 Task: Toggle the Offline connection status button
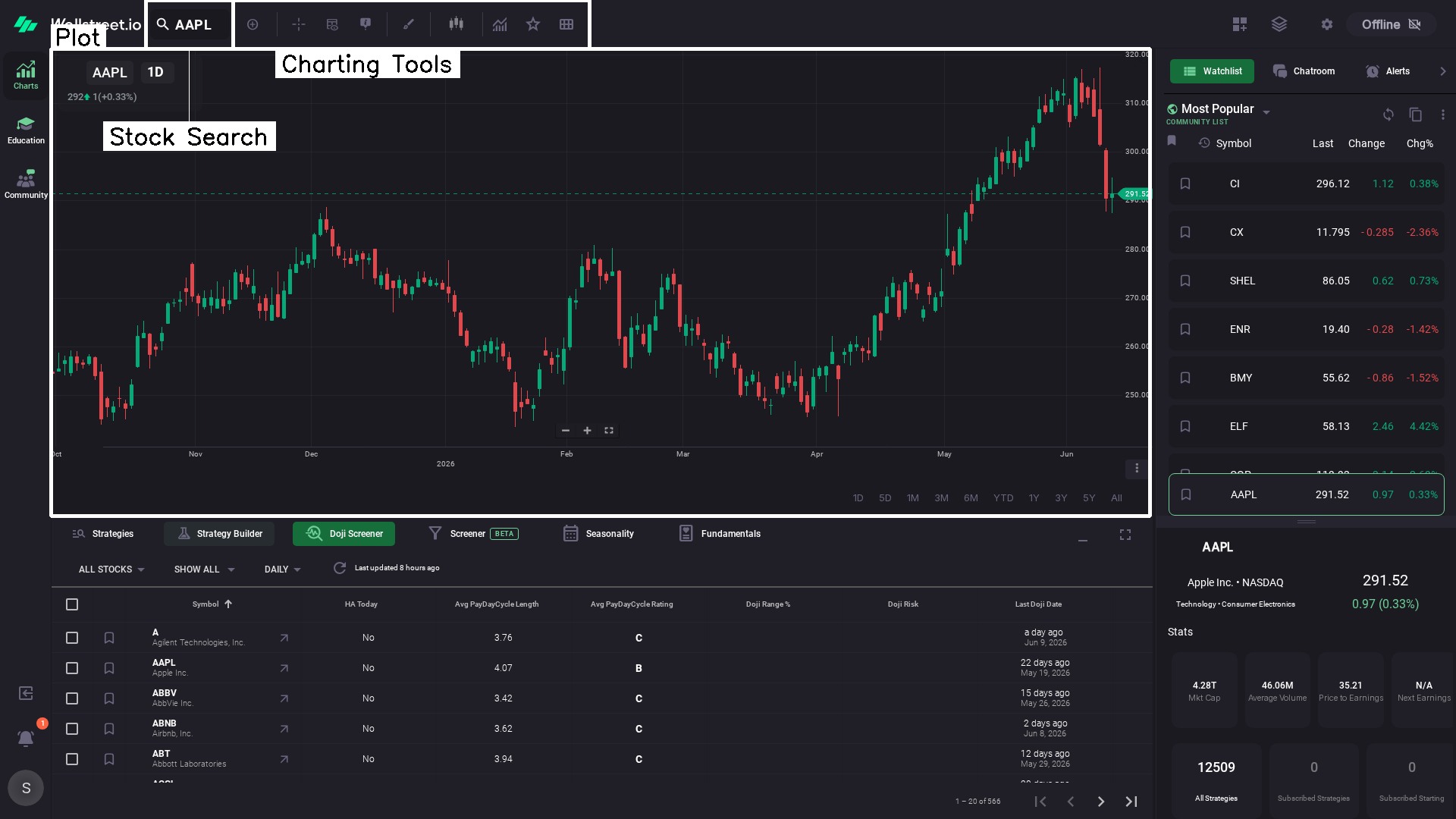pyautogui.click(x=1391, y=24)
